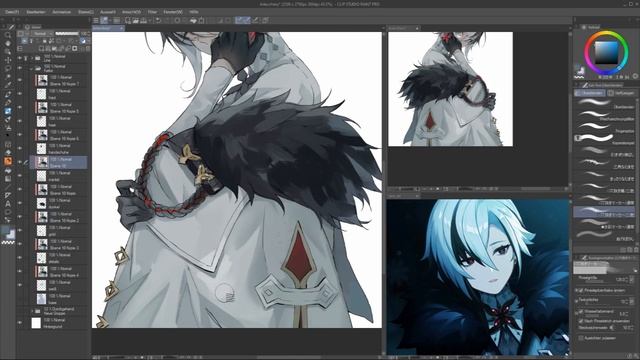Viewport: 640px width, 360px height.
Task: Switch to the main canvas document tab
Action: [108, 28]
